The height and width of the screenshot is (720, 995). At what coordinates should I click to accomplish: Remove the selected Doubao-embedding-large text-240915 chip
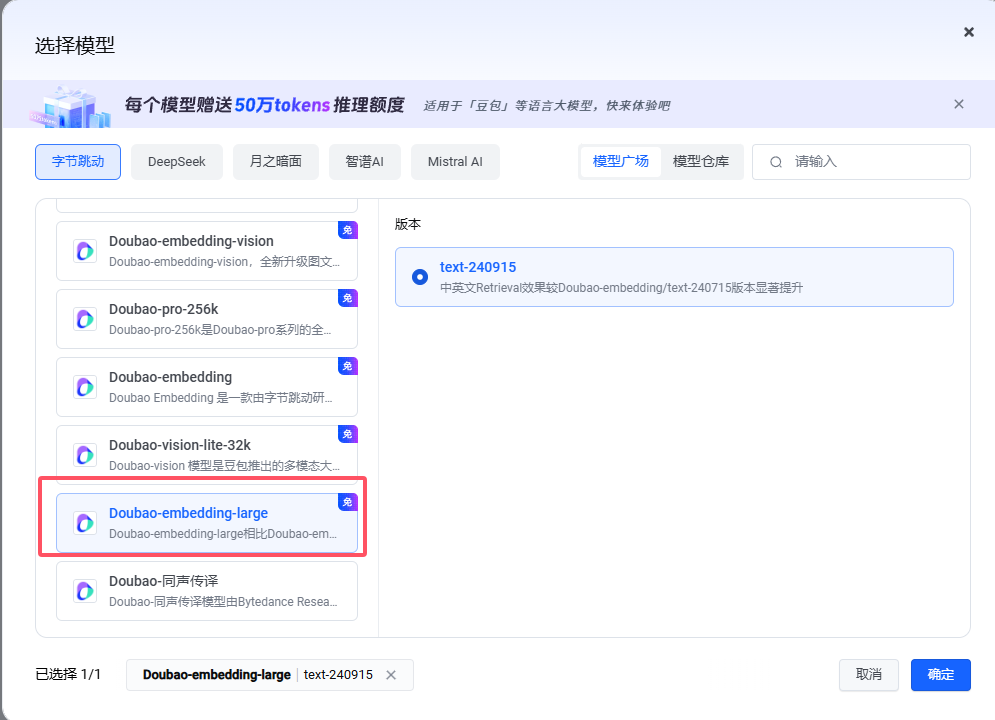pyautogui.click(x=391, y=675)
